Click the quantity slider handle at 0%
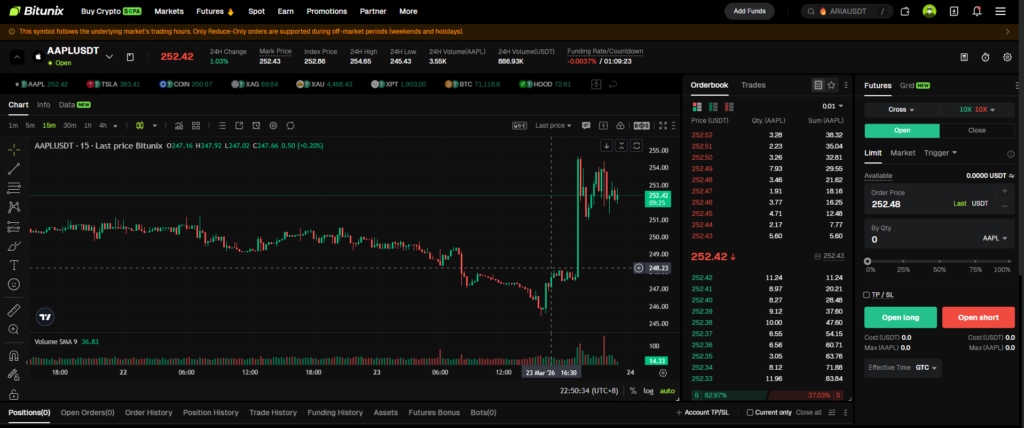The image size is (1024, 428). pyautogui.click(x=867, y=261)
